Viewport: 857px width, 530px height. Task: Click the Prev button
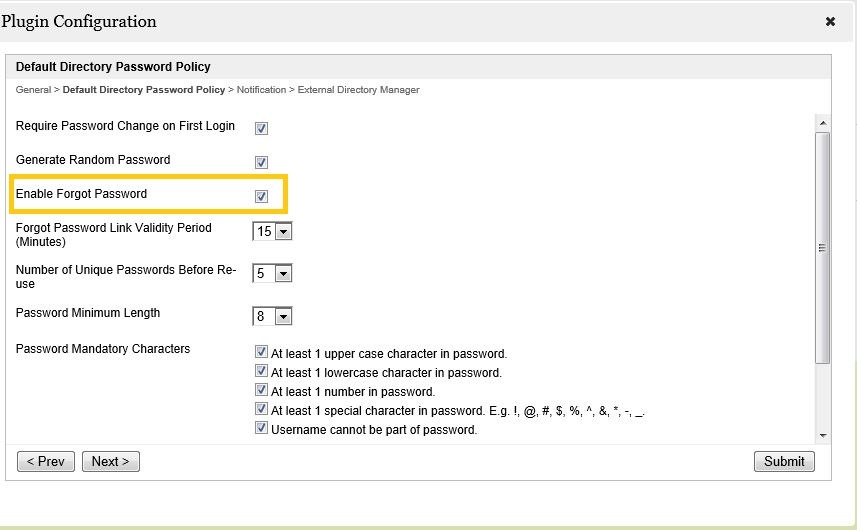point(46,461)
